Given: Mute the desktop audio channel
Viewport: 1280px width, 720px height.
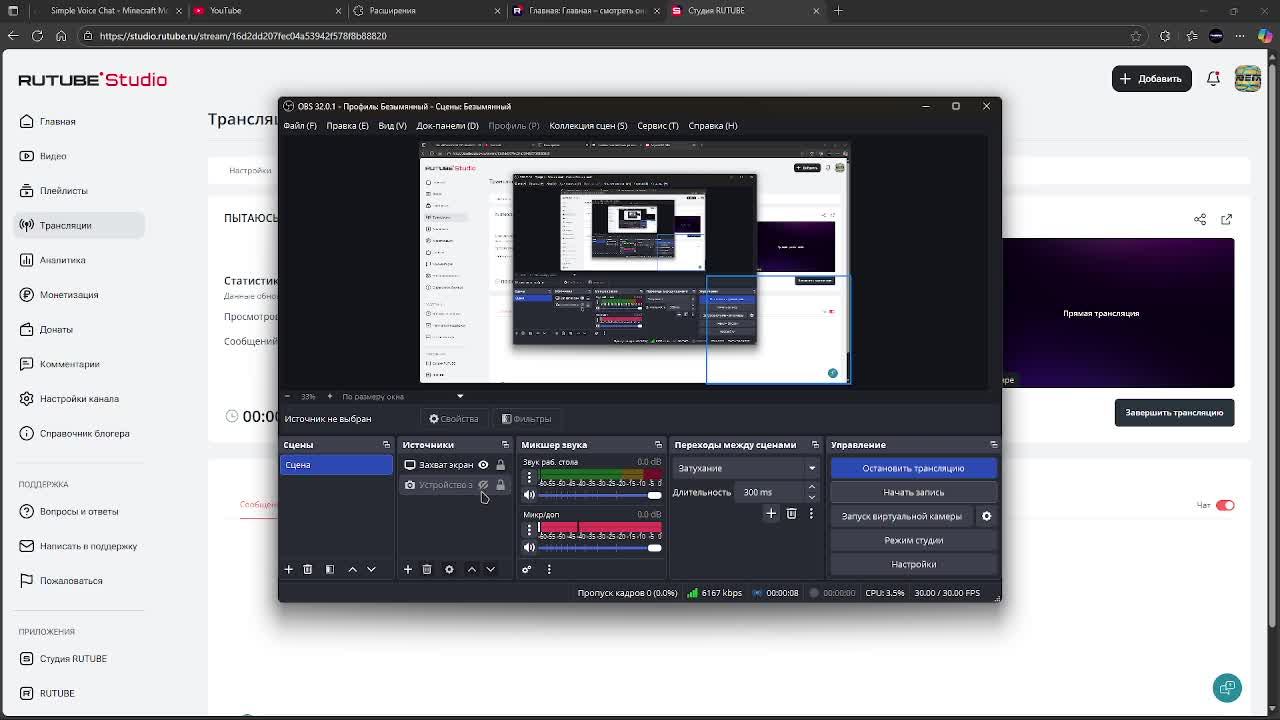Looking at the screenshot, I should point(529,495).
